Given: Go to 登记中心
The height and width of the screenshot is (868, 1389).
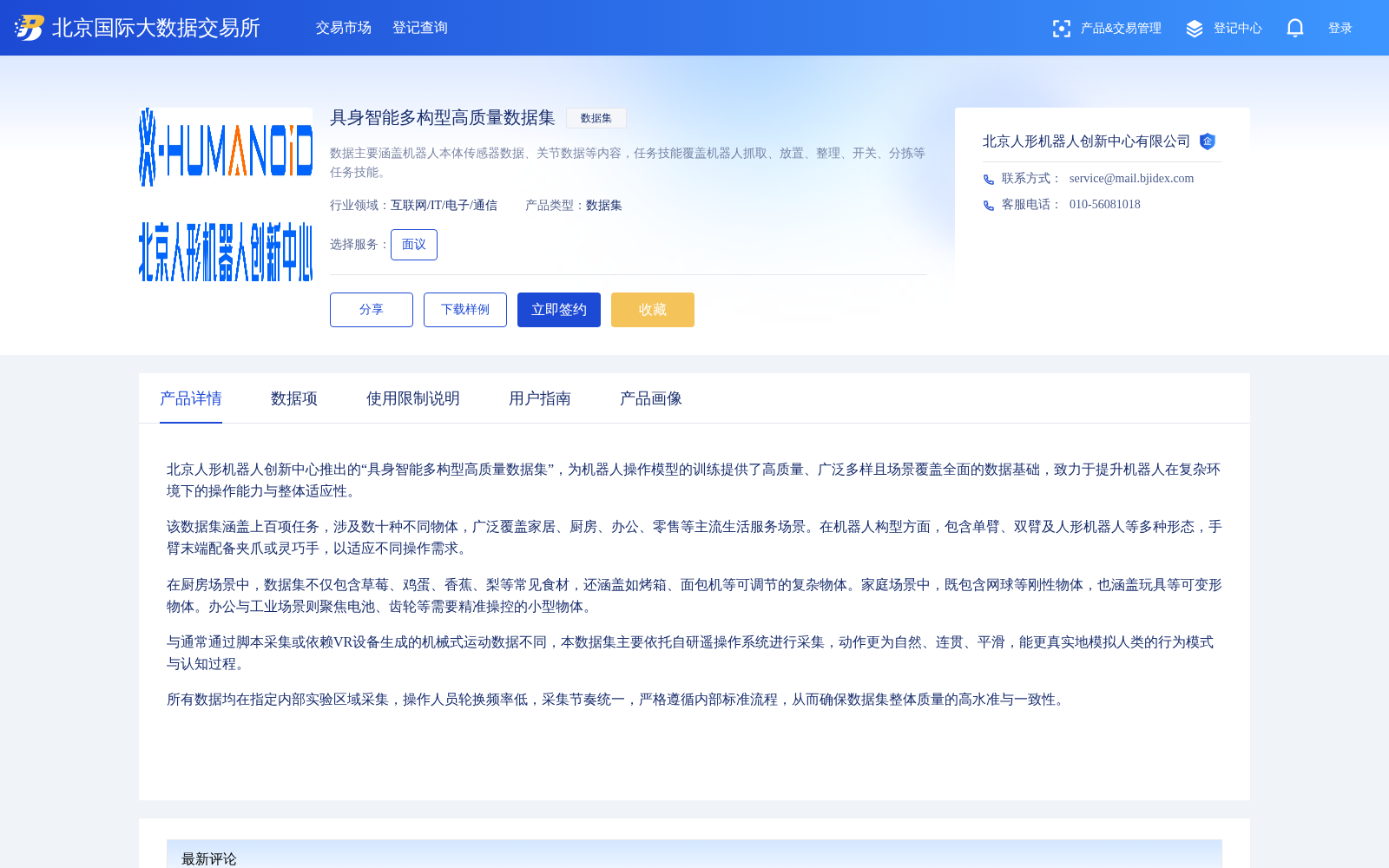Looking at the screenshot, I should [x=1238, y=28].
